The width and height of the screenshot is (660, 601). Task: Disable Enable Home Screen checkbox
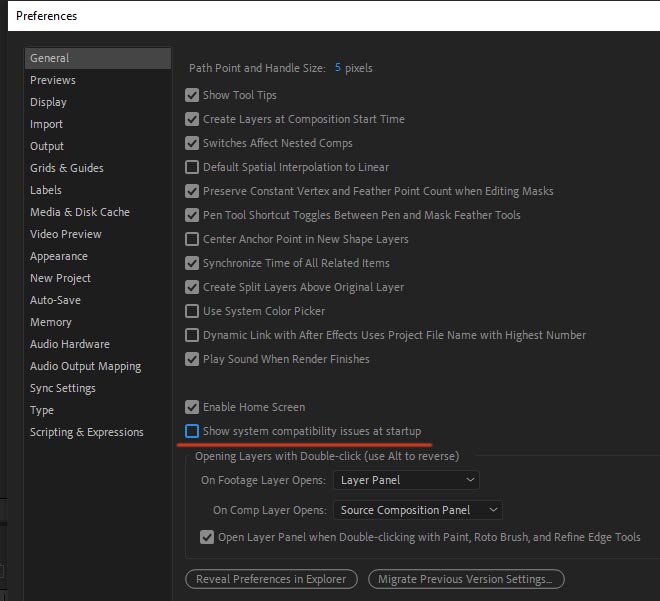pyautogui.click(x=192, y=407)
